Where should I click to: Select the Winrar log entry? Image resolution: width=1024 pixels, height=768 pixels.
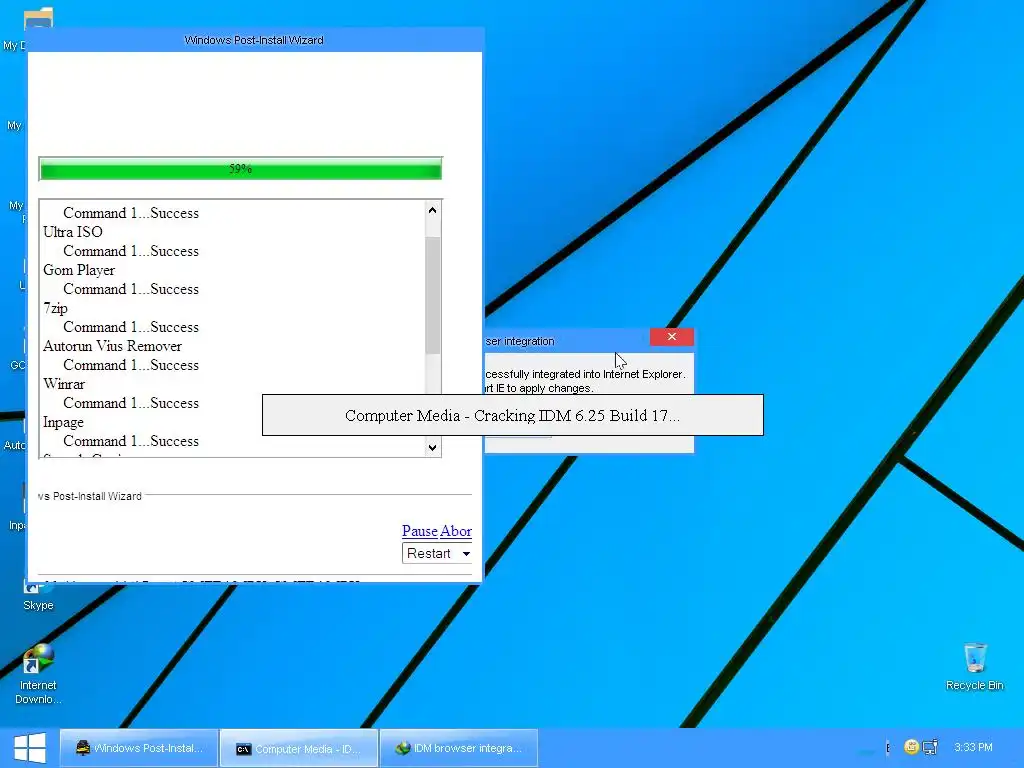(x=64, y=384)
